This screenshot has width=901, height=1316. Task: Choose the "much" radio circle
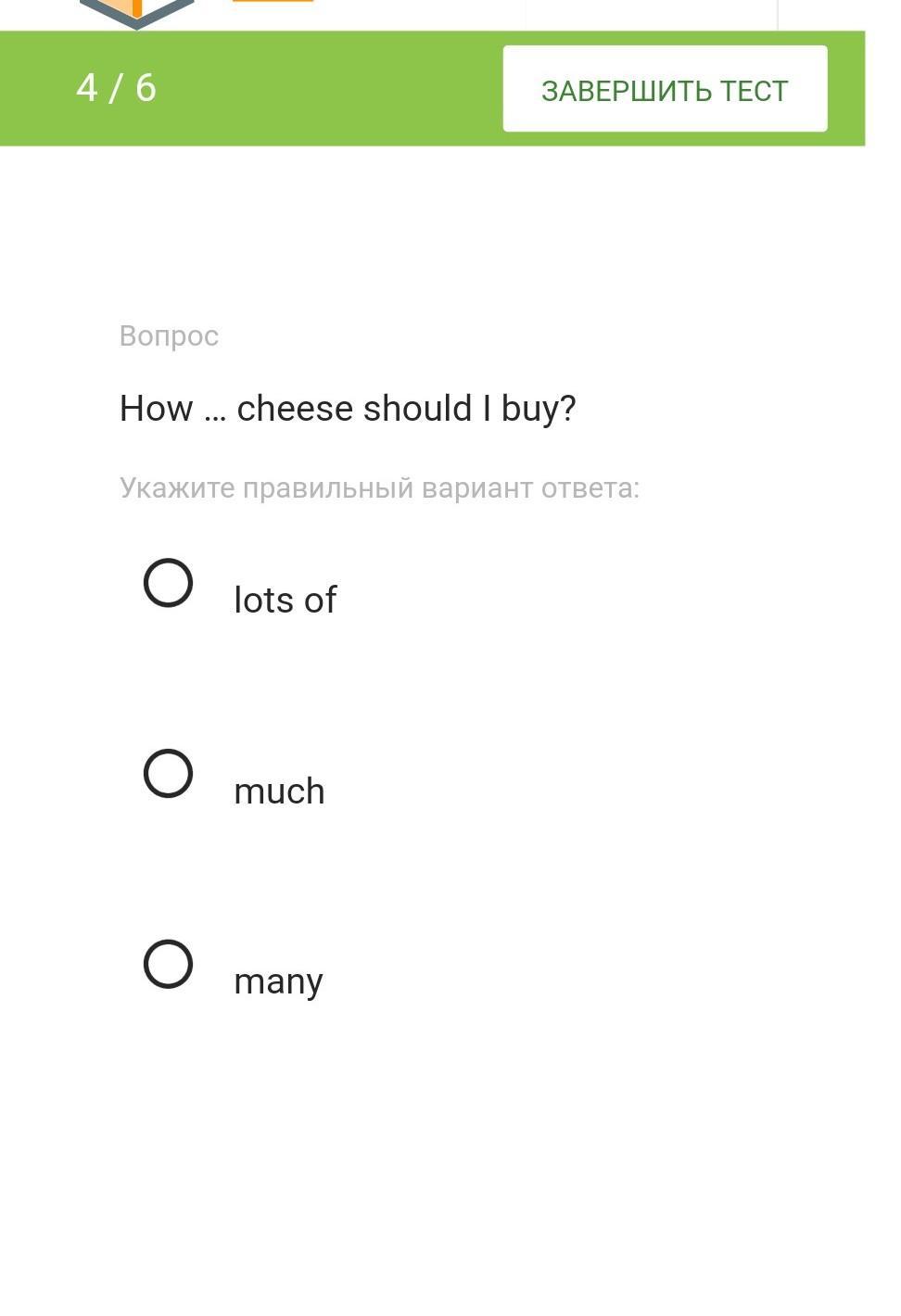(x=168, y=773)
